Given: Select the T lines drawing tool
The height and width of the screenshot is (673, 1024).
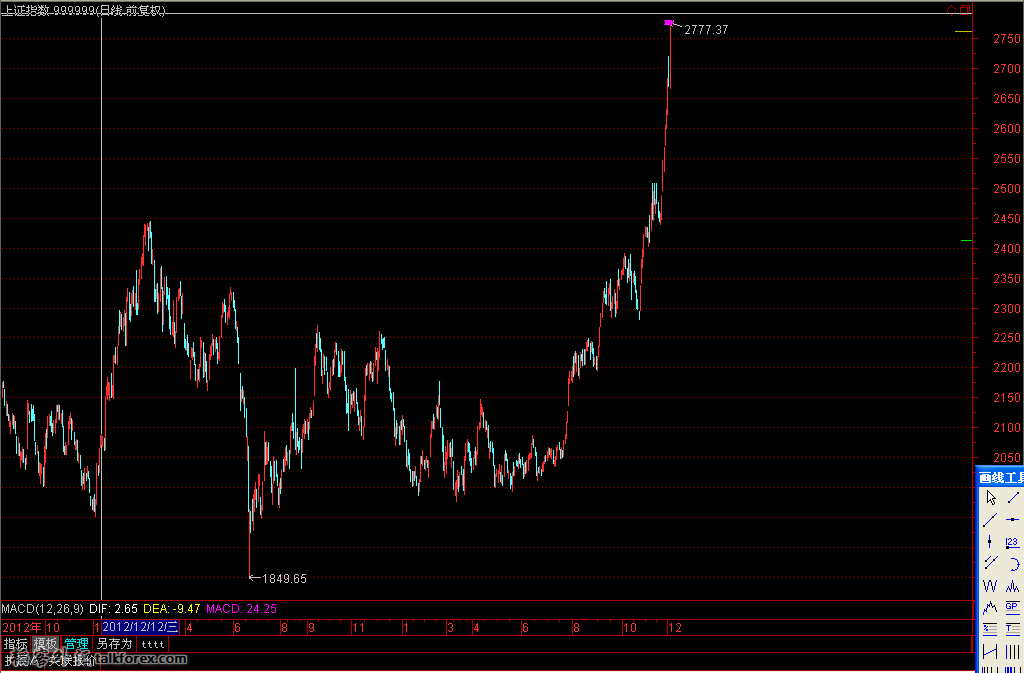Looking at the screenshot, I should pyautogui.click(x=1013, y=629).
